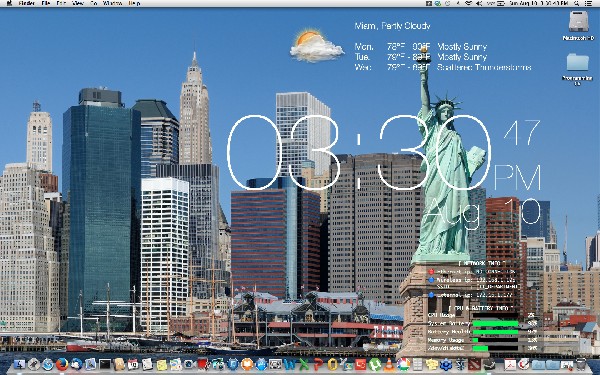Viewport: 600px width, 375px height.
Task: Open Stickies yellow notes dock icon
Action: click(162, 365)
